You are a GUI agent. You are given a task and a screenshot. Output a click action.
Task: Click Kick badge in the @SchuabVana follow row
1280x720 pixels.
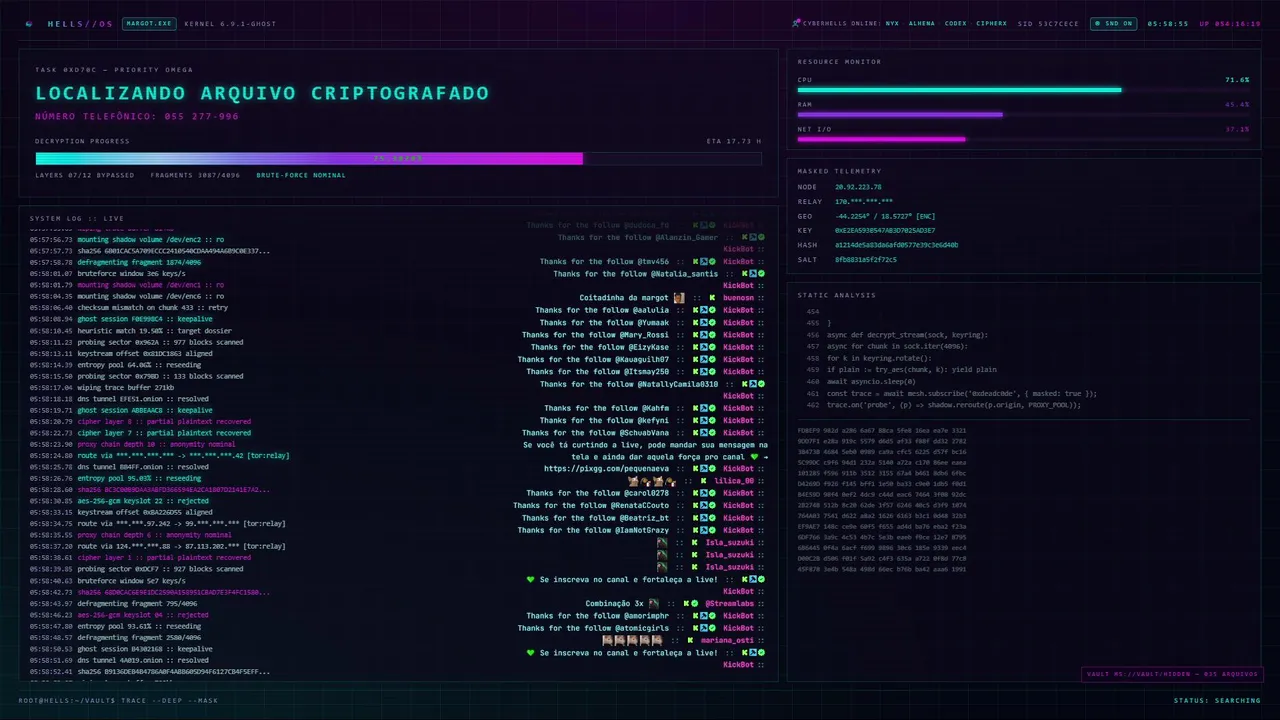695,432
